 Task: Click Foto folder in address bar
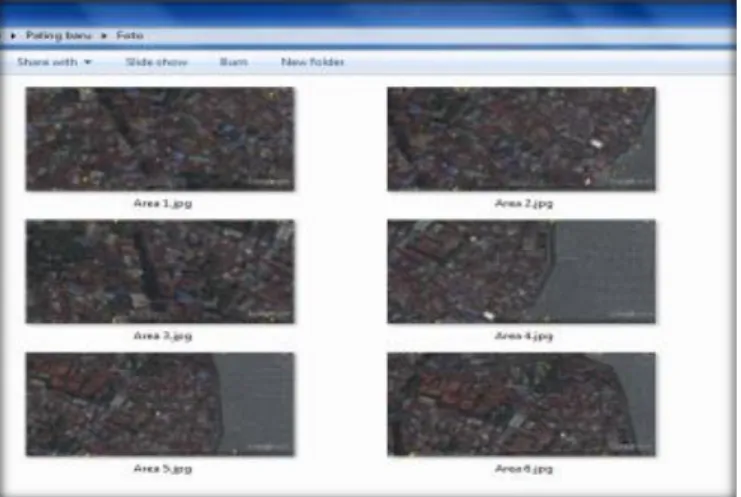129,35
